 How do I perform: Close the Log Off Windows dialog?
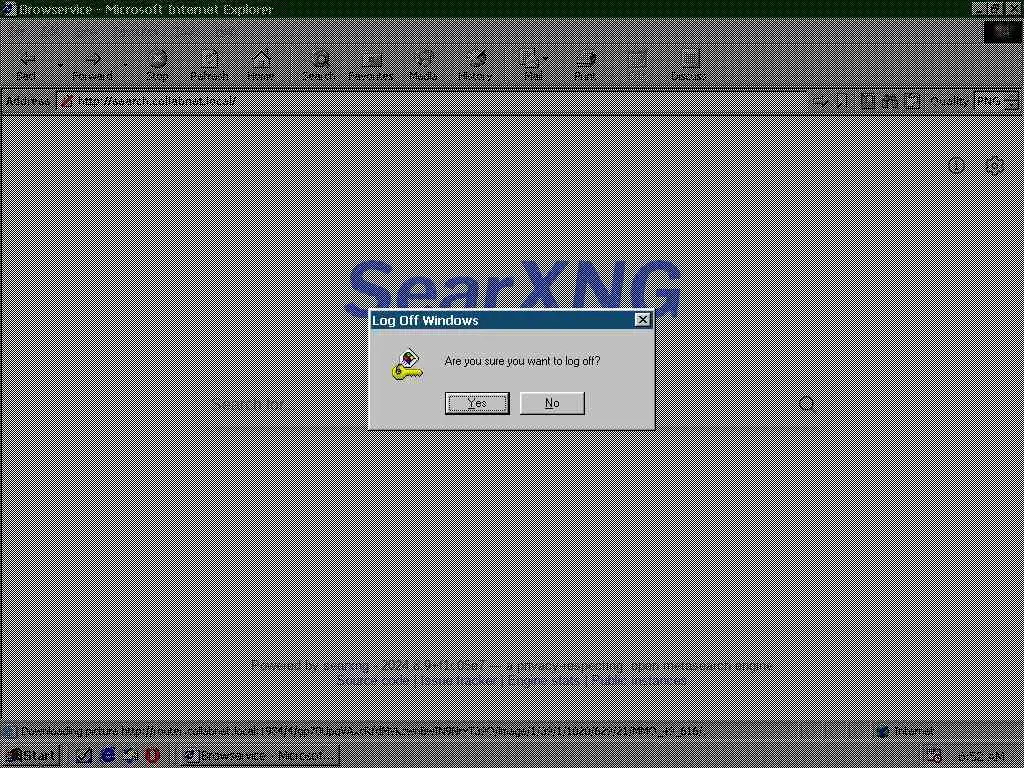tap(643, 319)
